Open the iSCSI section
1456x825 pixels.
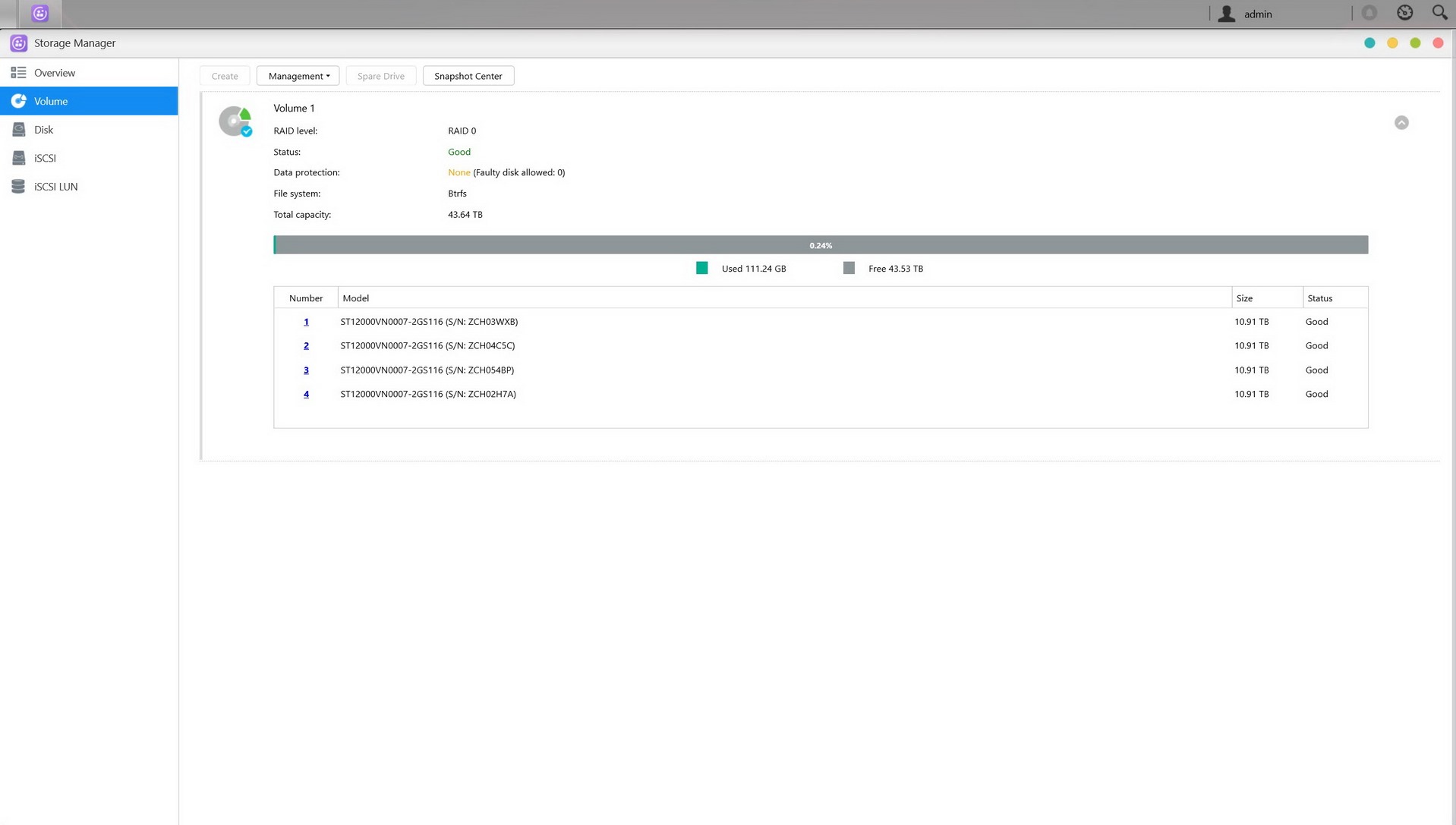click(x=89, y=158)
